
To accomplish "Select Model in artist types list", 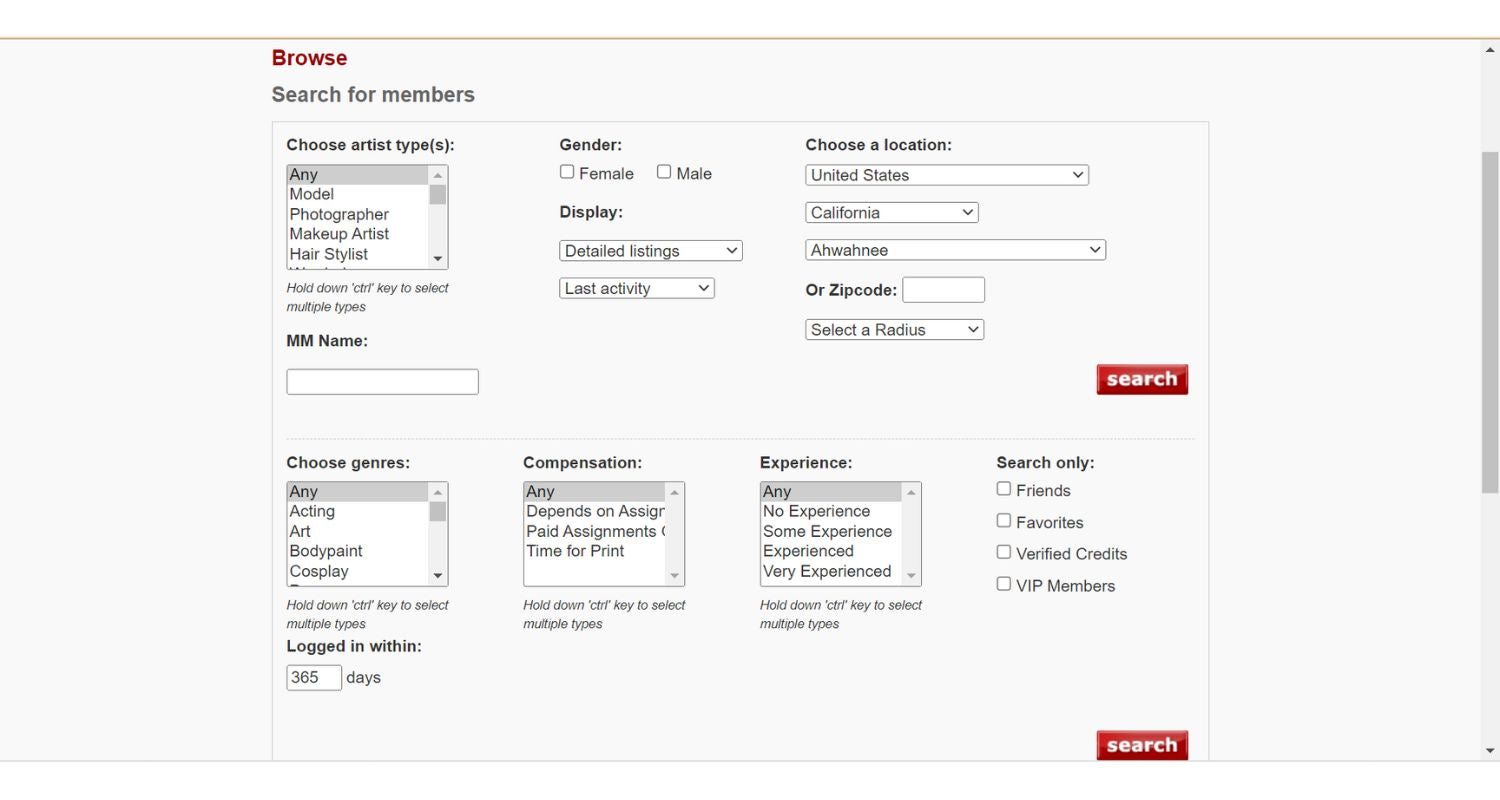I will 358,194.
